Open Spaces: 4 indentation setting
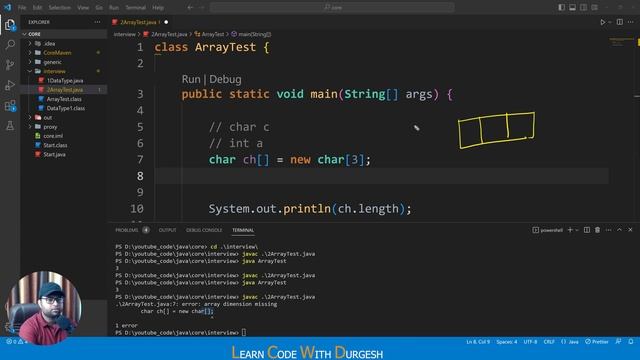 click(x=507, y=342)
